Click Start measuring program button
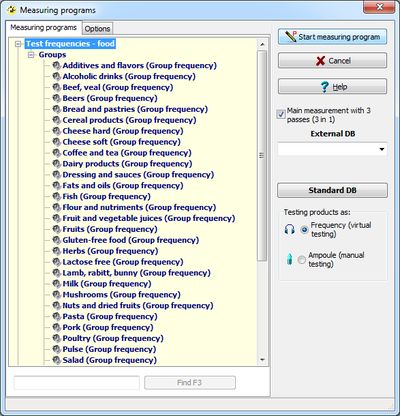The width and height of the screenshot is (400, 416). 332,37
